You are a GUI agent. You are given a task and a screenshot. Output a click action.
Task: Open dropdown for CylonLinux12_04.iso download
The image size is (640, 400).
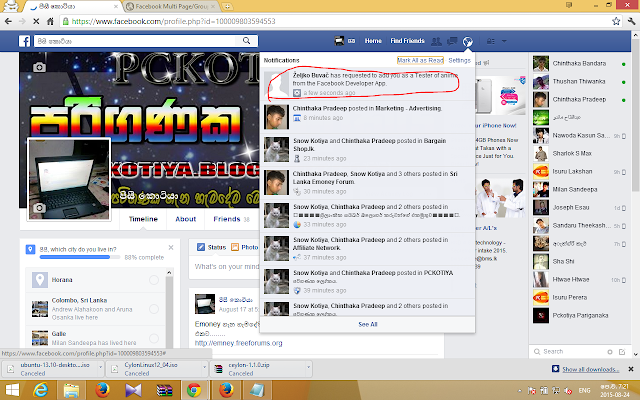(x=204, y=369)
